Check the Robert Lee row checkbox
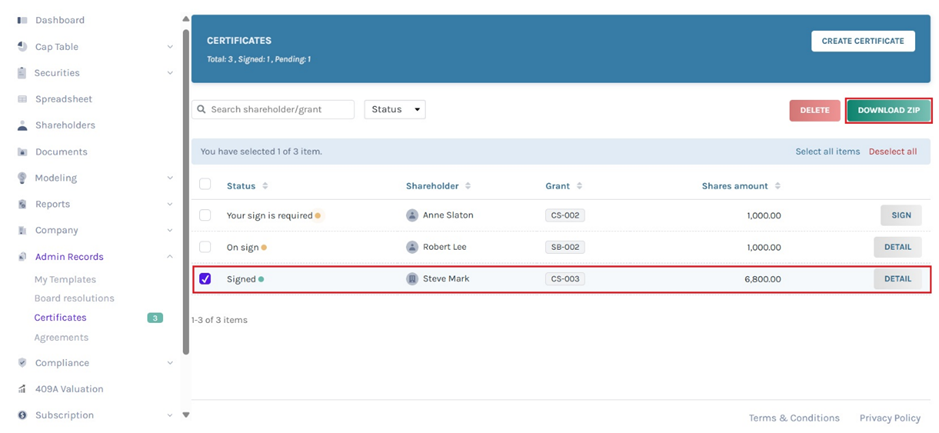The image size is (939, 433). tap(205, 247)
